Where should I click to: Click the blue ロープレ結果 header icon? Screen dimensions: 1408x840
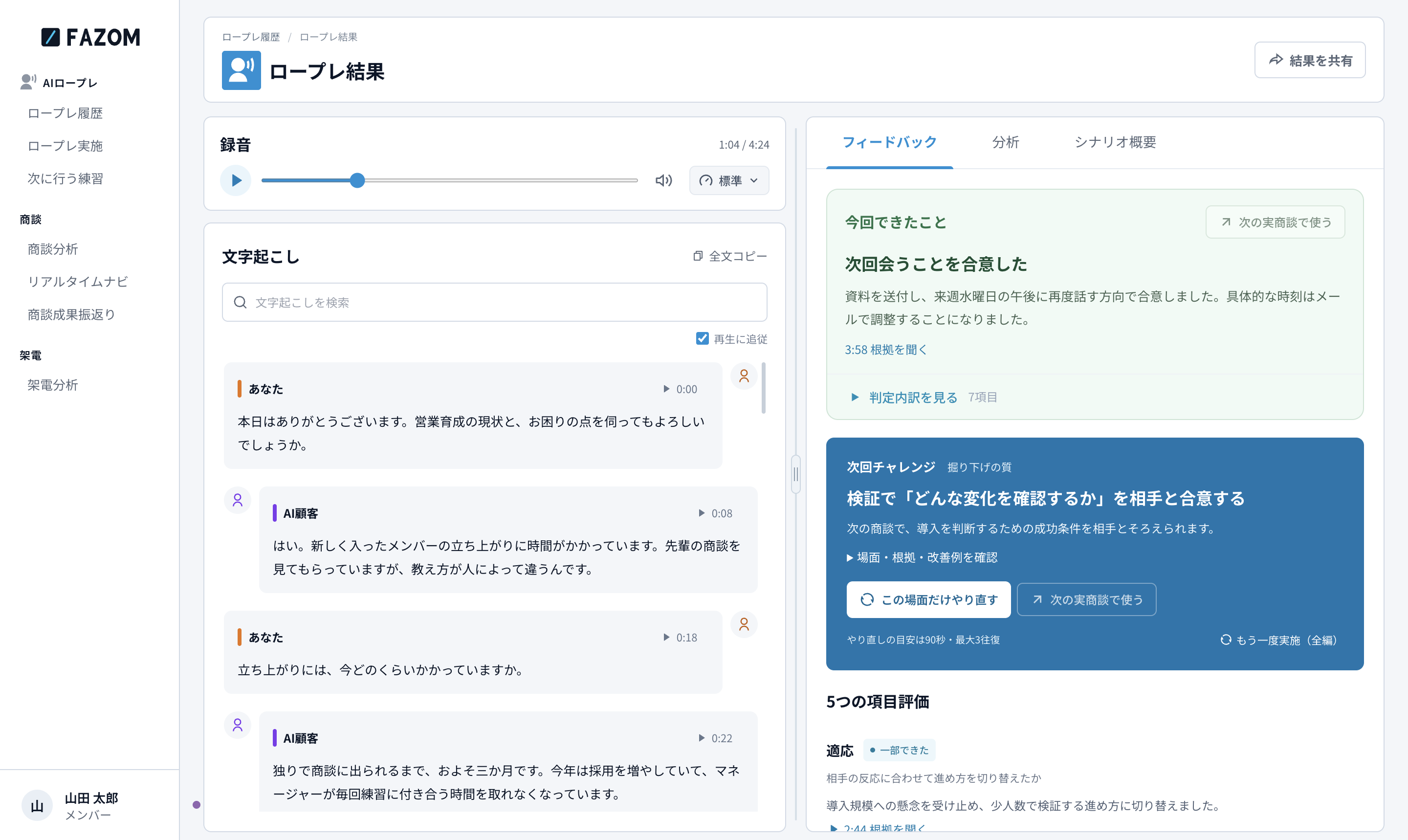click(241, 71)
